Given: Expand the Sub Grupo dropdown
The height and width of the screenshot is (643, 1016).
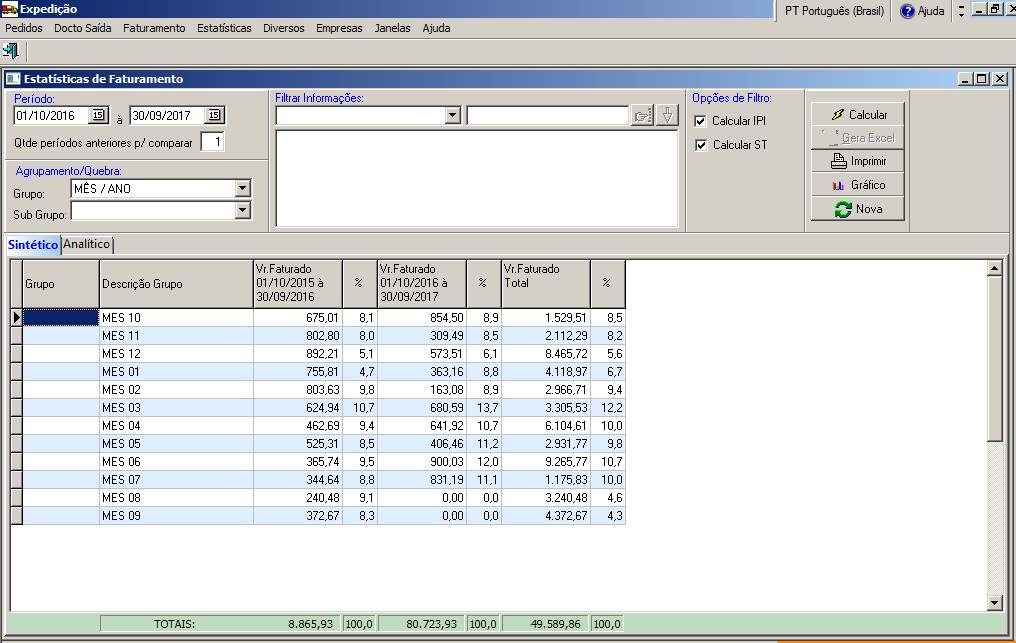Looking at the screenshot, I should (242, 210).
